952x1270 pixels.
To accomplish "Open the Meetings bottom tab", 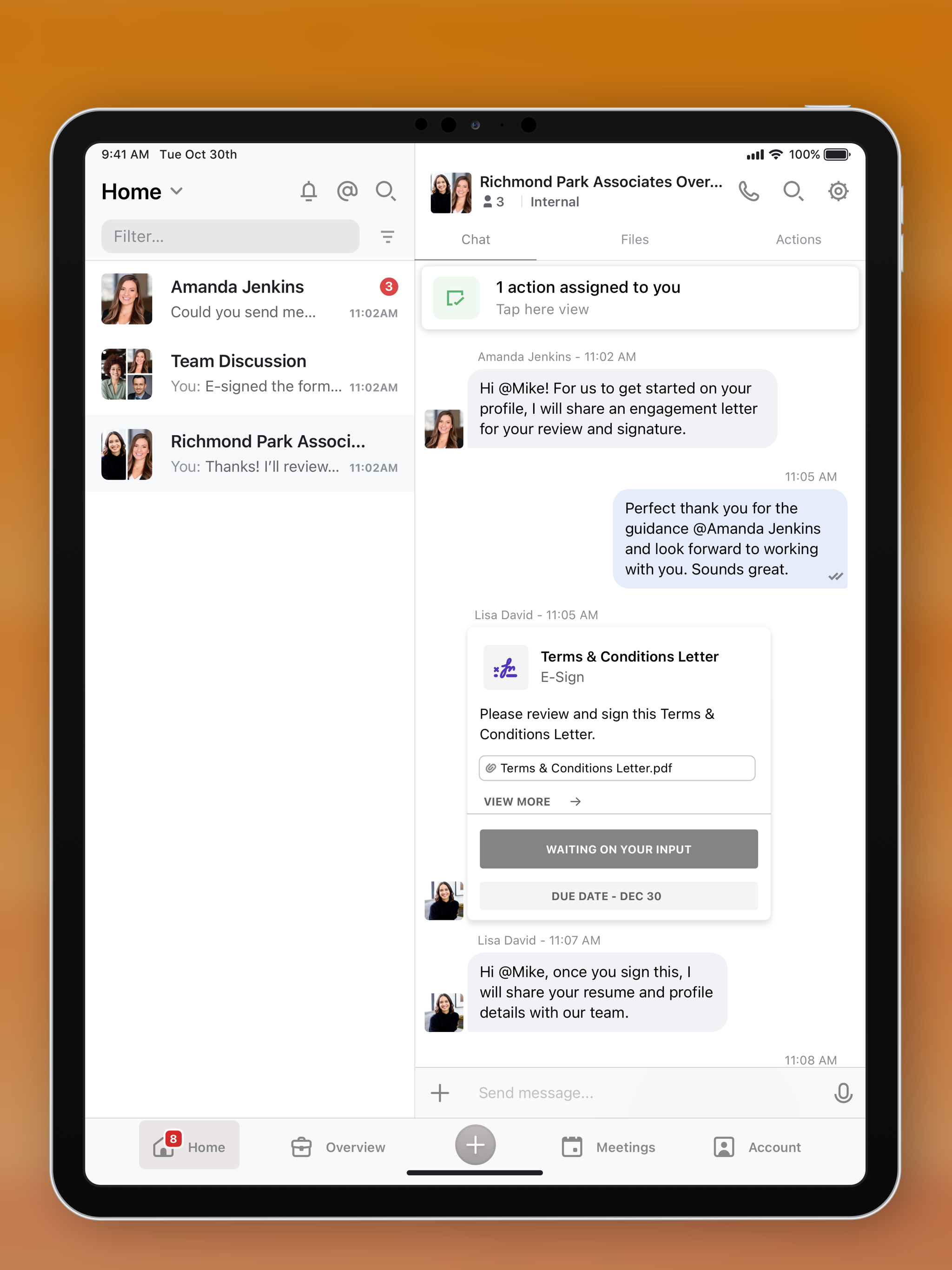I will click(608, 1147).
